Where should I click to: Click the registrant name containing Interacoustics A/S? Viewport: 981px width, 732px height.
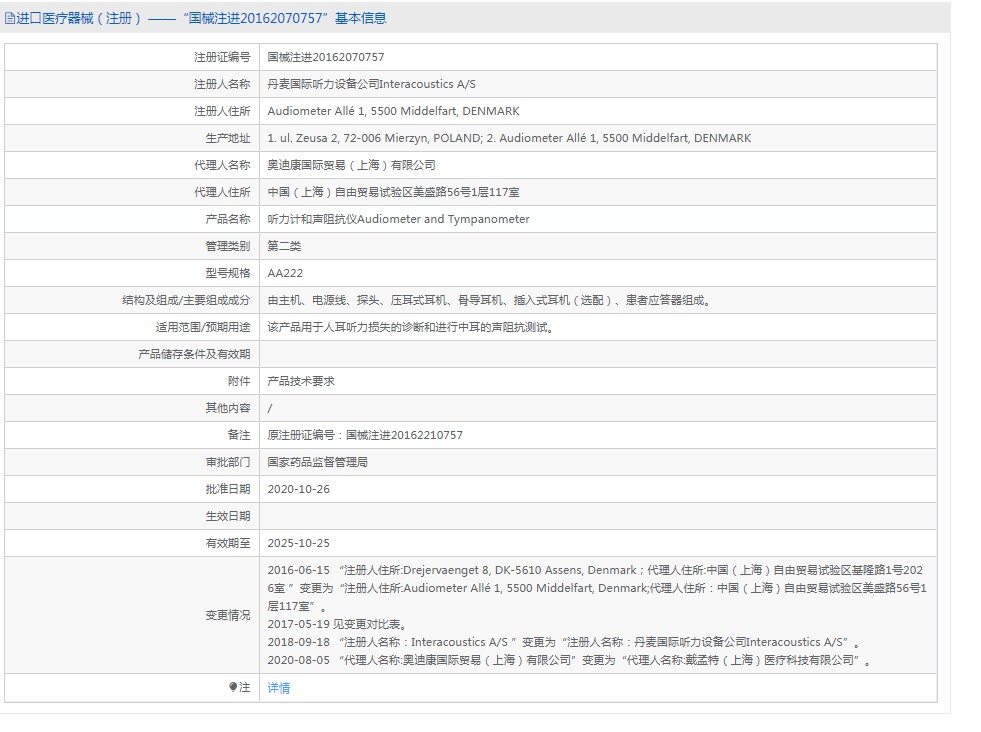(x=371, y=84)
